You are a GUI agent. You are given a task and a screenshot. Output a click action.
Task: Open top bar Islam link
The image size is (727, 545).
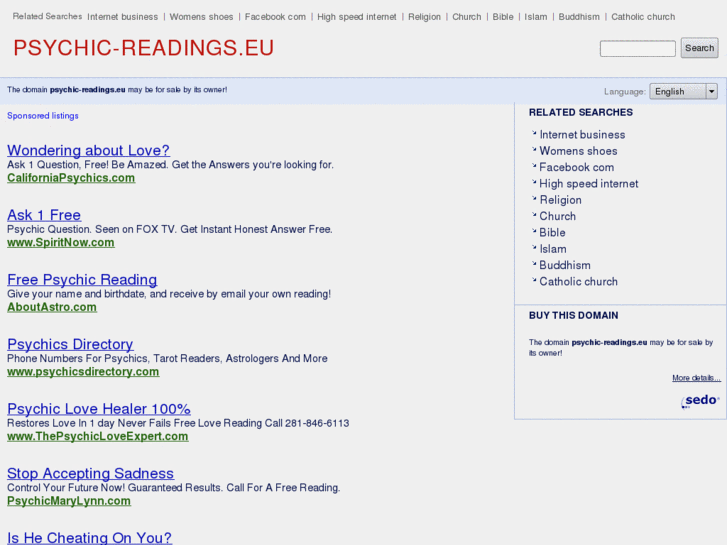[x=536, y=17]
